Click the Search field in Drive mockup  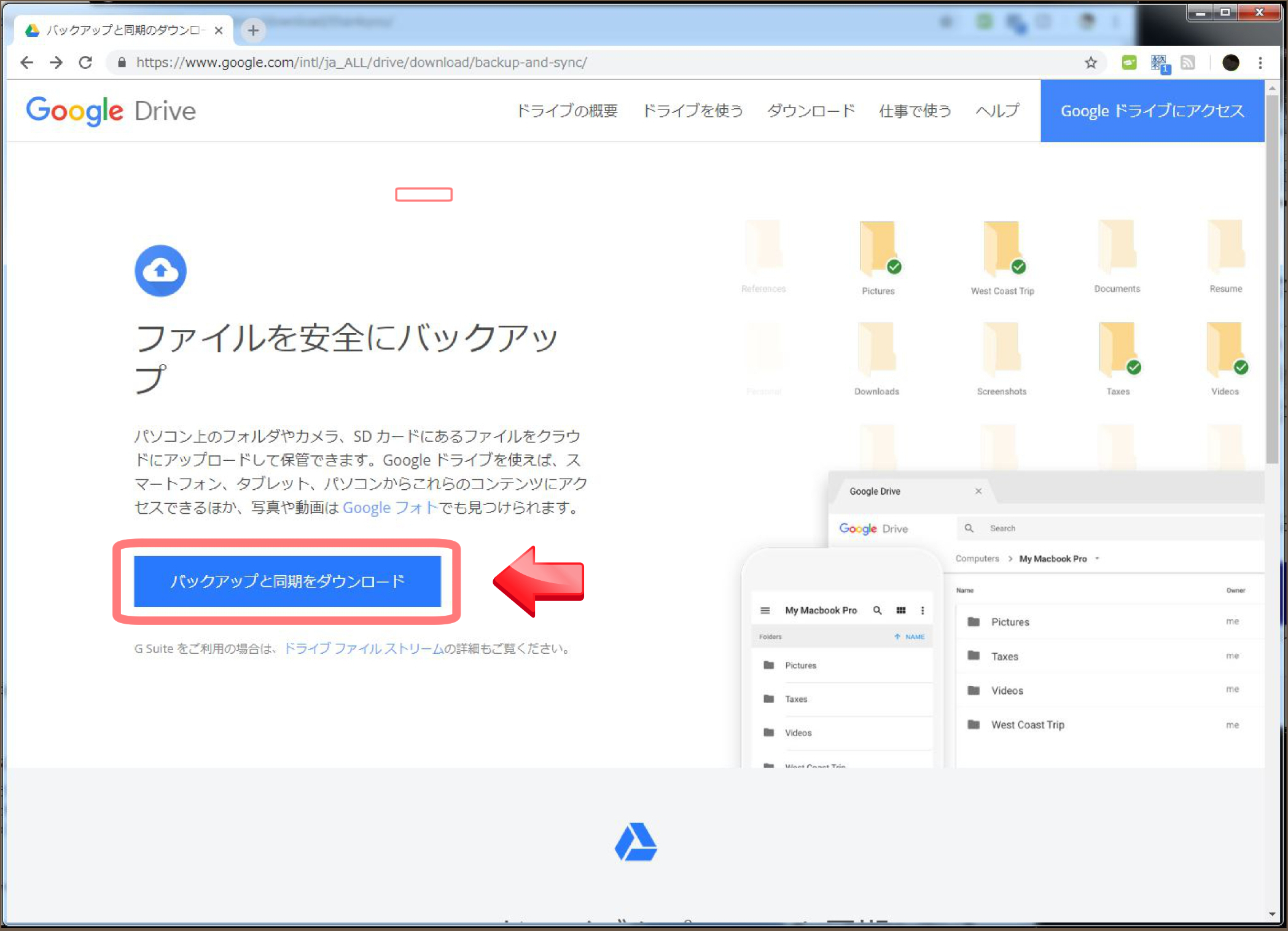(x=1109, y=528)
